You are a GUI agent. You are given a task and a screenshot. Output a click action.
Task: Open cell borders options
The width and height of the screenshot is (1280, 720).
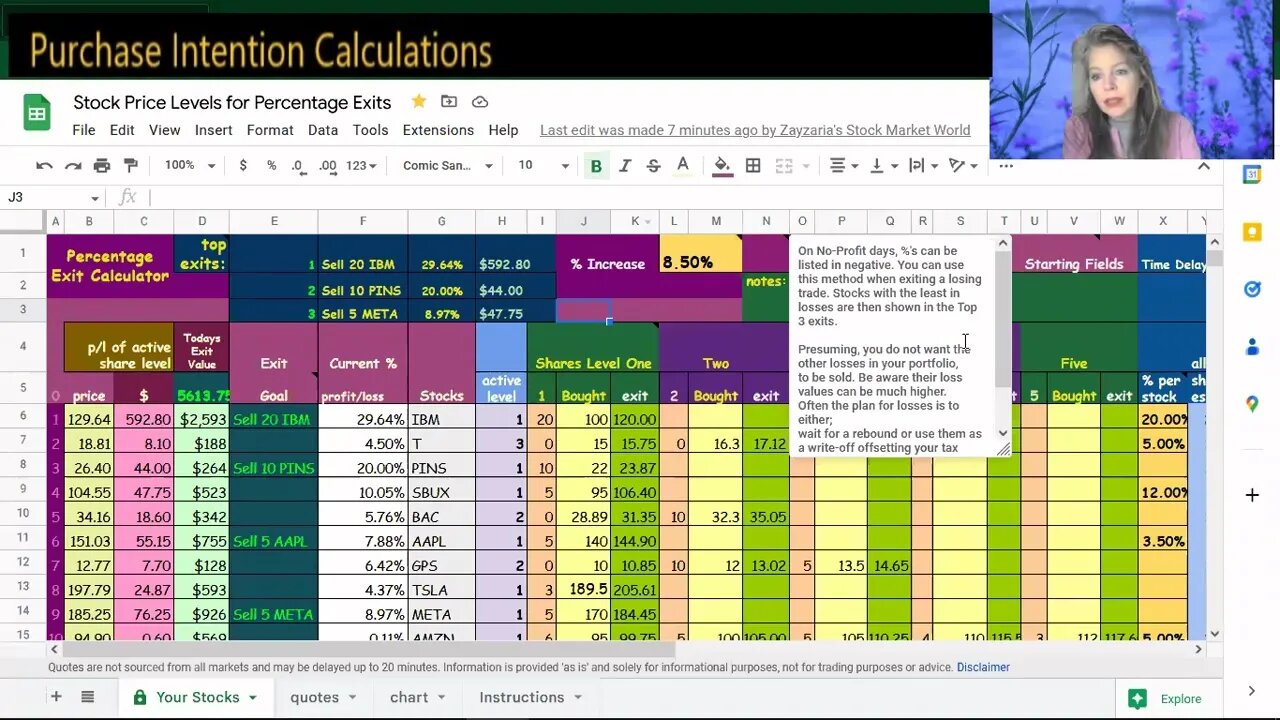753,166
